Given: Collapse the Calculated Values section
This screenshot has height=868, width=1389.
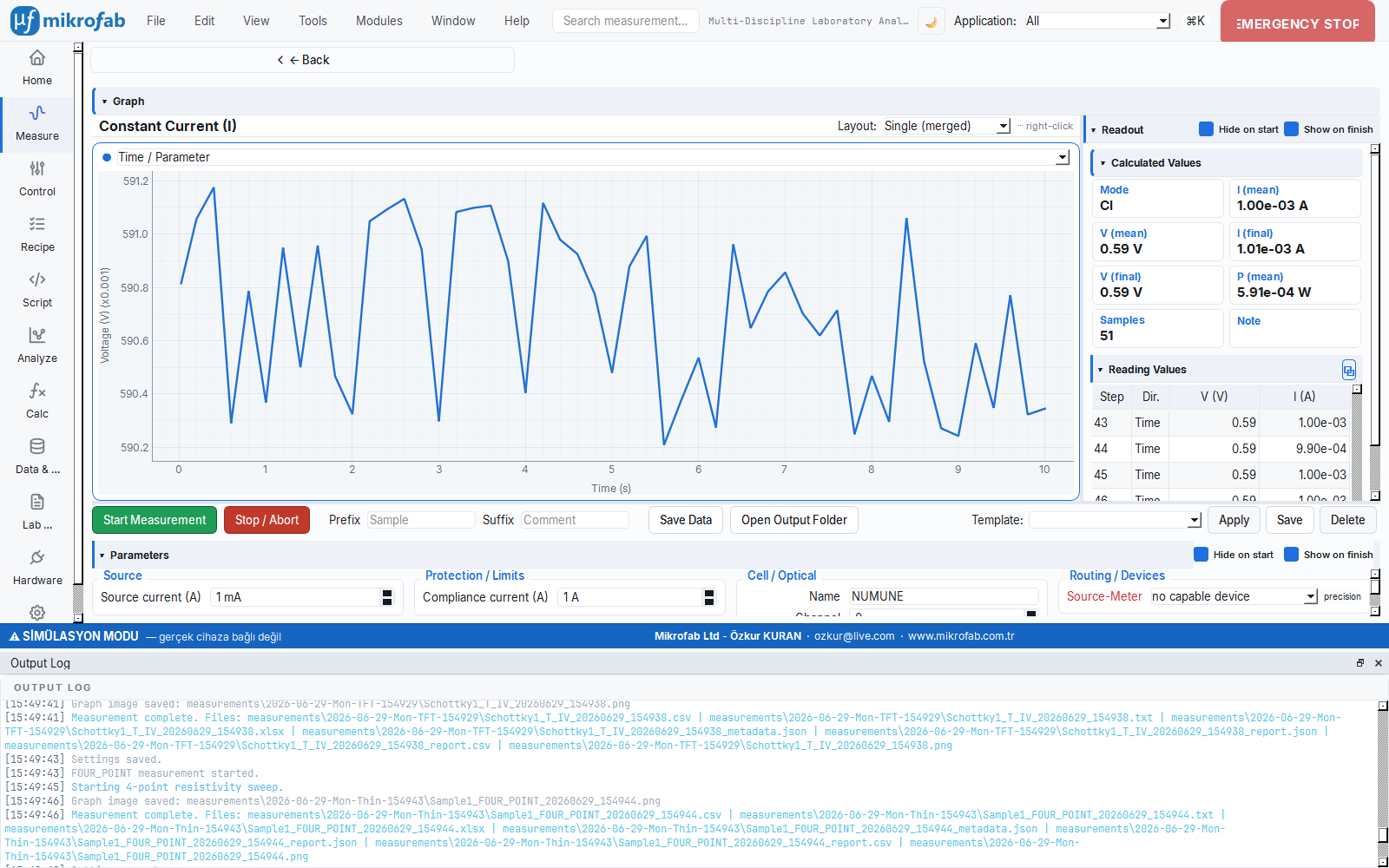Looking at the screenshot, I should 1103,163.
